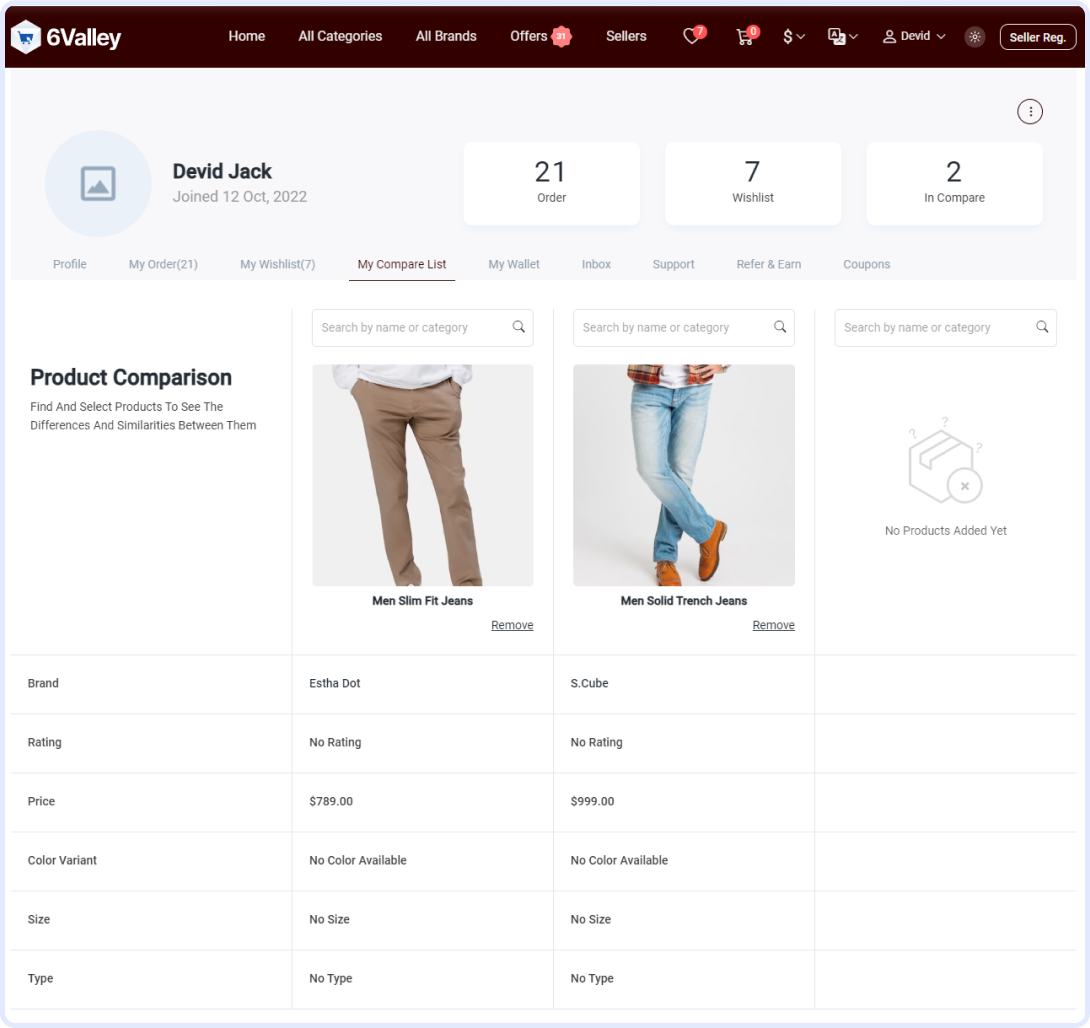Image resolution: width=1090 pixels, height=1028 pixels.
Task: Click search icon in the empty compare column
Action: (x=1042, y=327)
